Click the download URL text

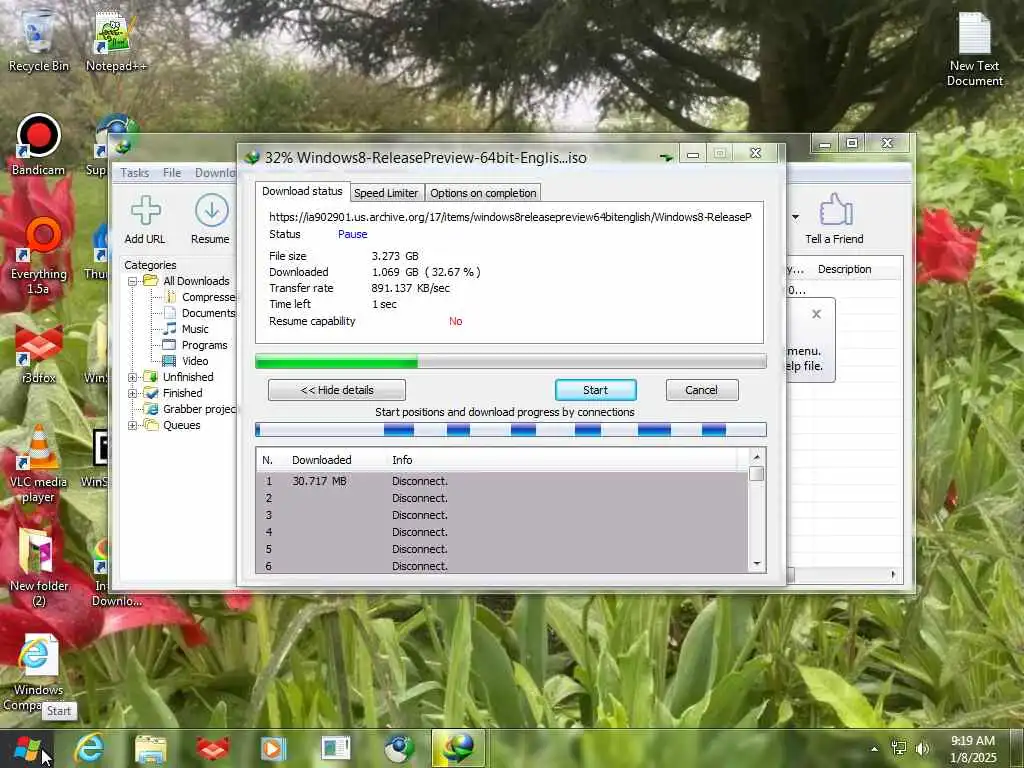point(510,217)
